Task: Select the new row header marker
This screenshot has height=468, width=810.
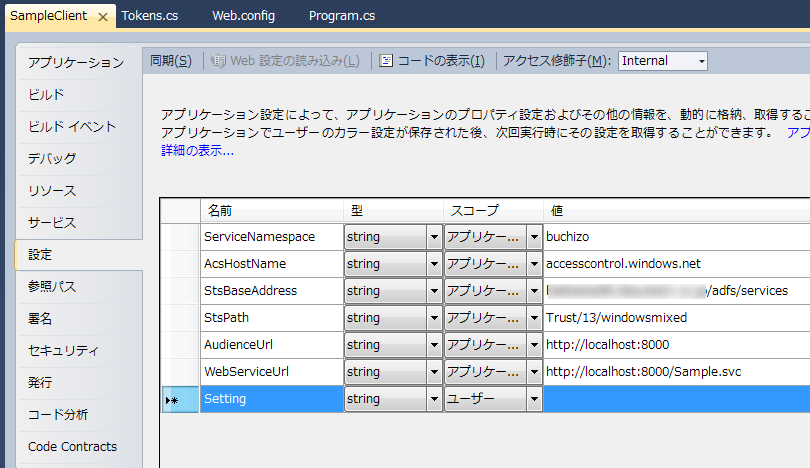Action: (x=173, y=399)
